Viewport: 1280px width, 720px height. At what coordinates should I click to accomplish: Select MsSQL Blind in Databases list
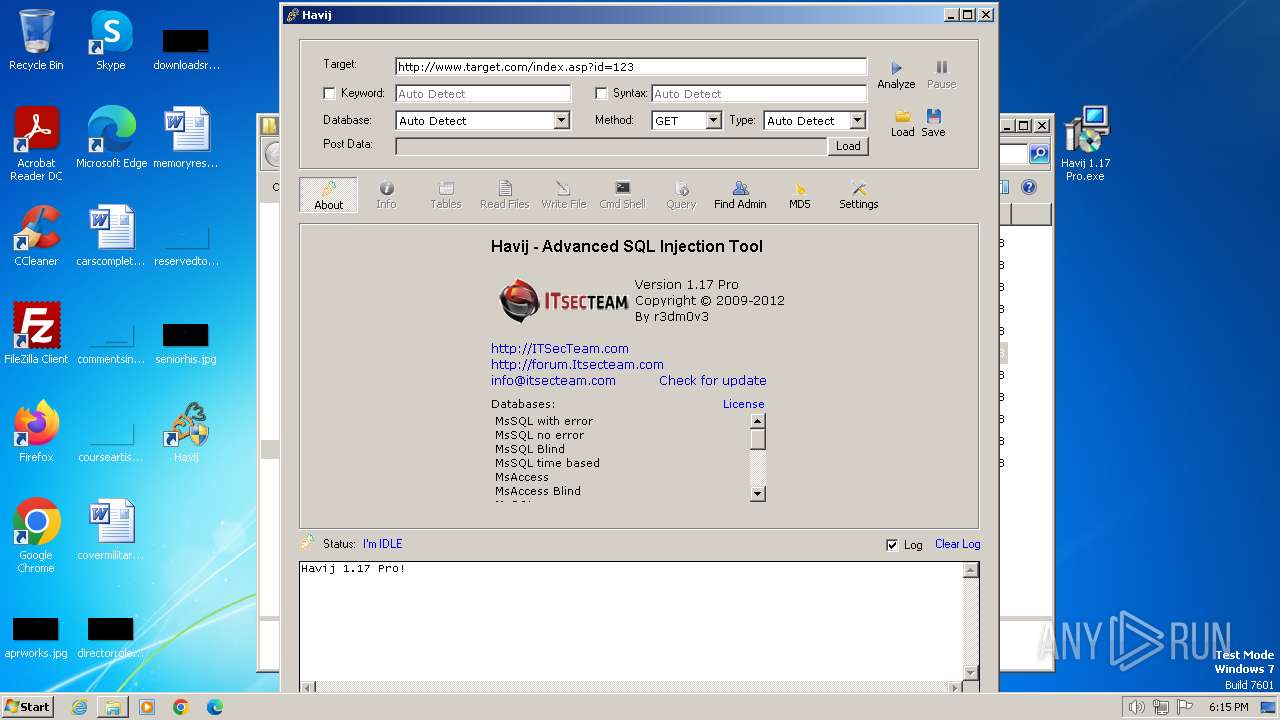(x=530, y=449)
